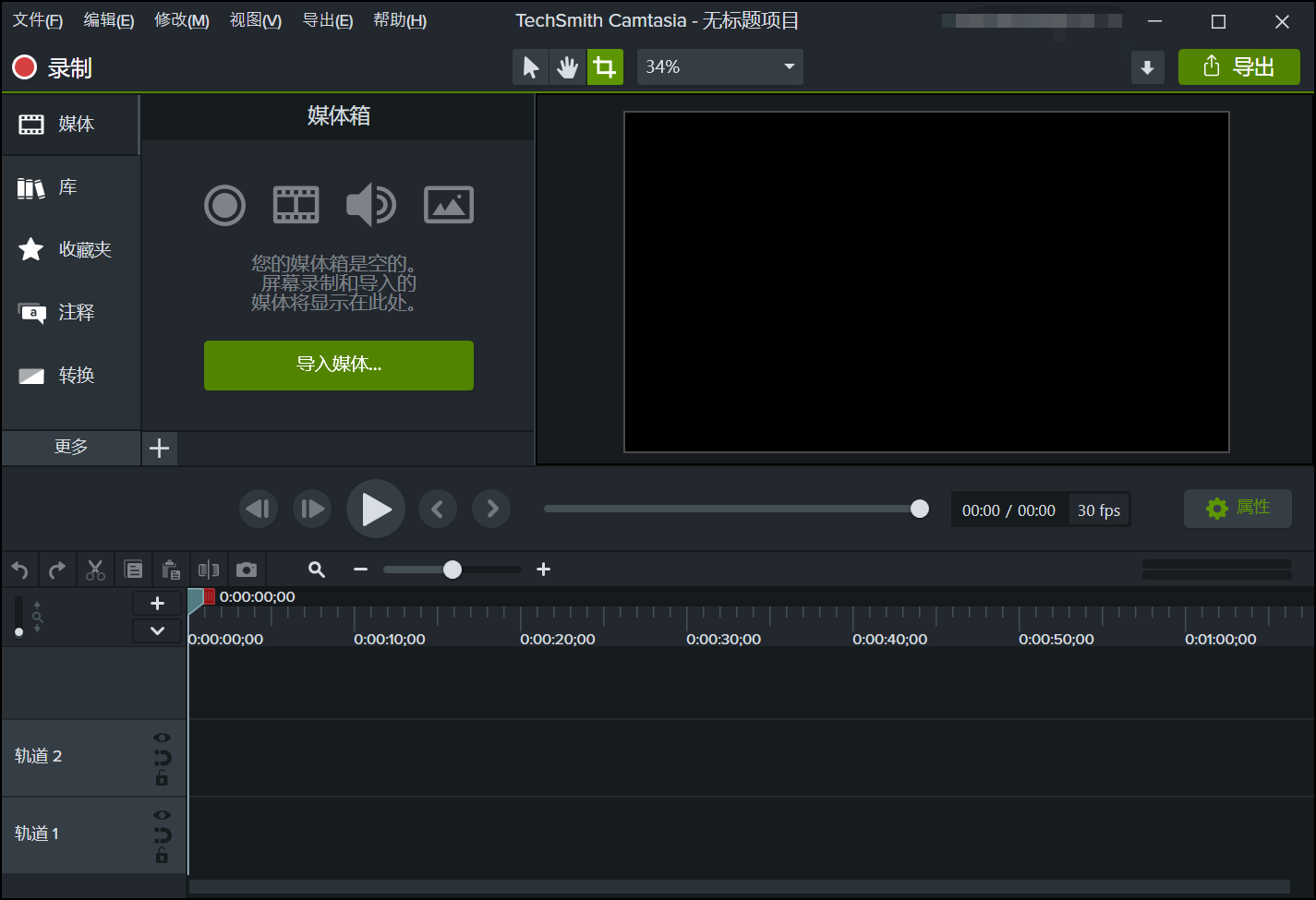1316x900 pixels.
Task: Click the timeline zoom slider handle
Action: tap(453, 570)
